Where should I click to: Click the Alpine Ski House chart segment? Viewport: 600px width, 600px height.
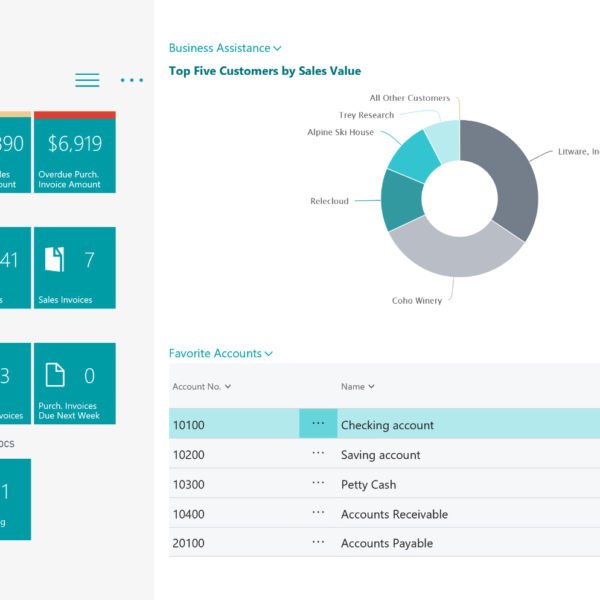tap(415, 158)
